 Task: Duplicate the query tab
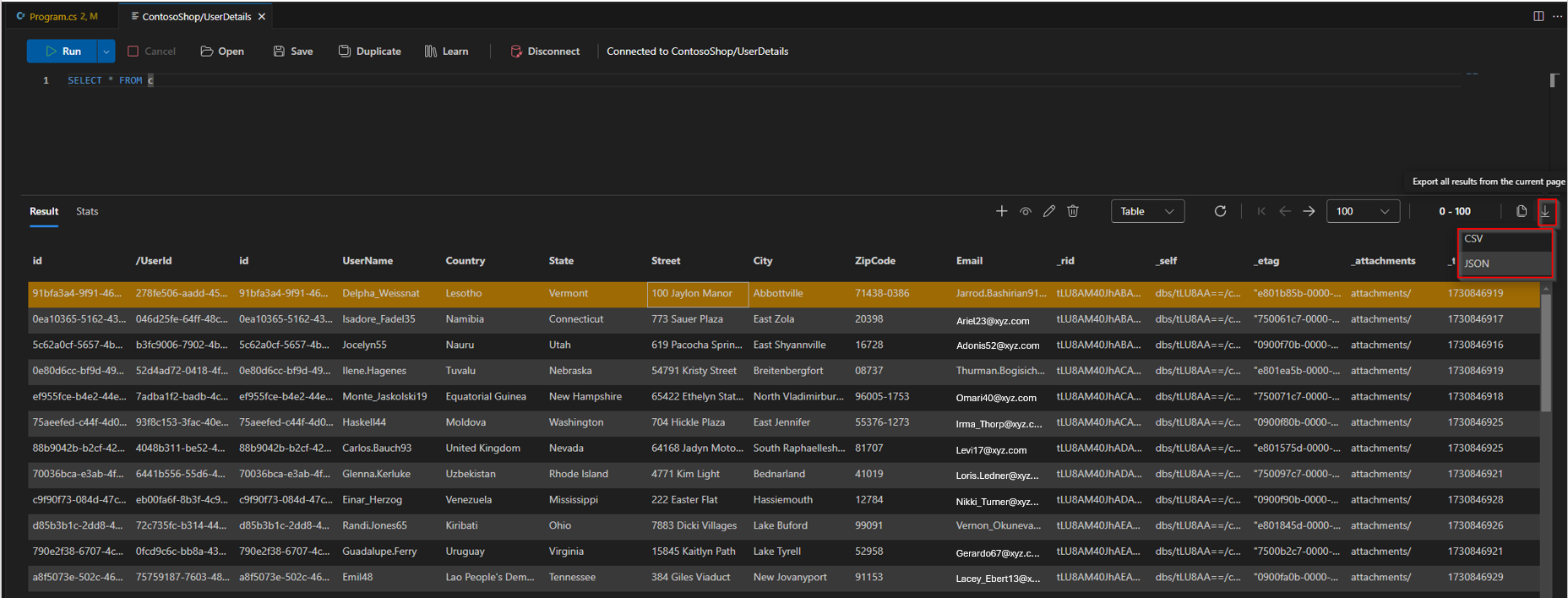tap(370, 52)
